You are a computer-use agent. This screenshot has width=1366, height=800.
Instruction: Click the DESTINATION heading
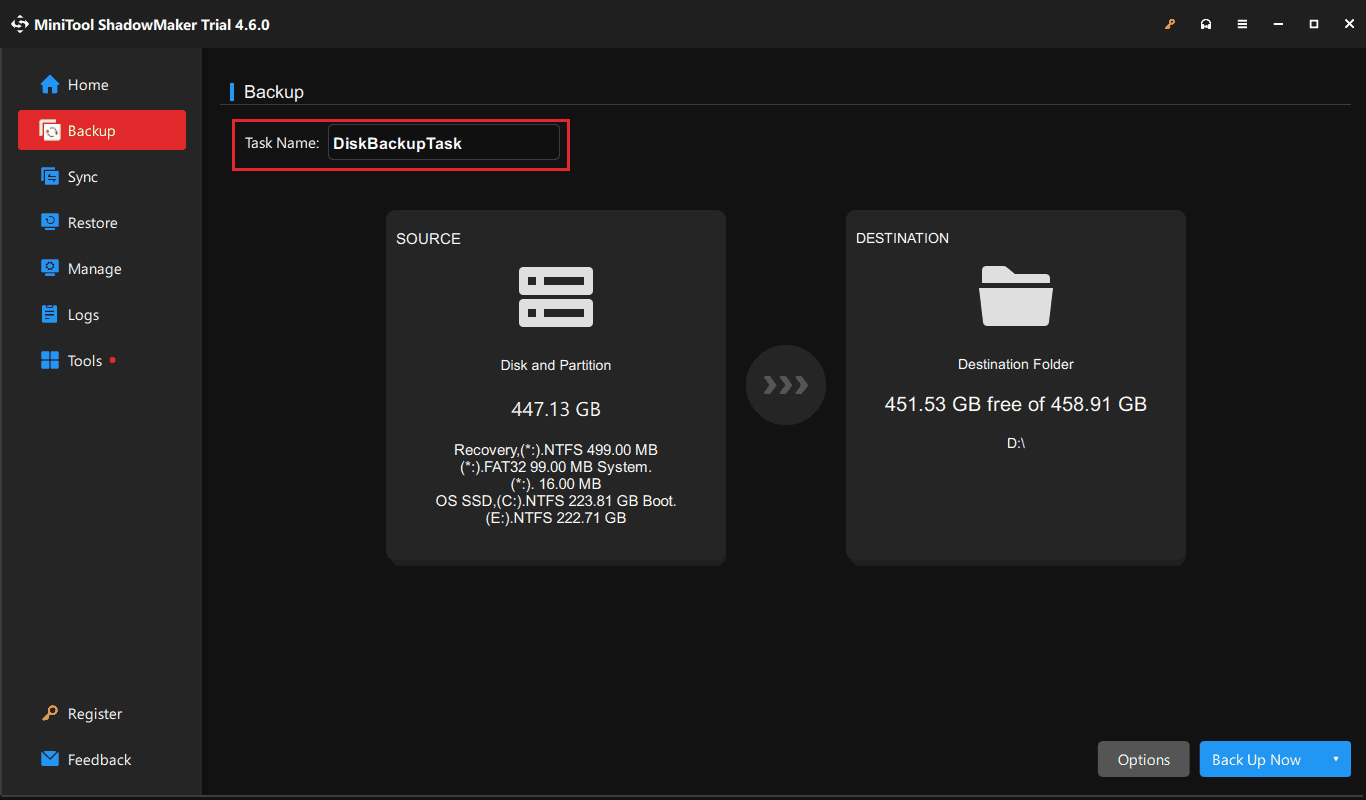click(x=902, y=238)
